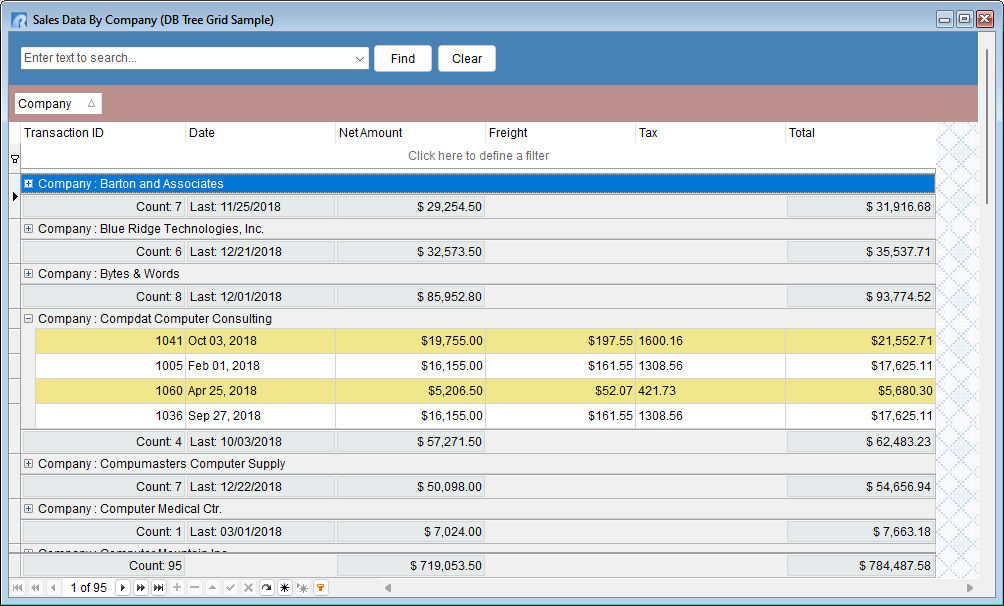The image size is (1004, 606).
Task: Click the Barton group total '$ 31,916.68'
Action: [861, 207]
